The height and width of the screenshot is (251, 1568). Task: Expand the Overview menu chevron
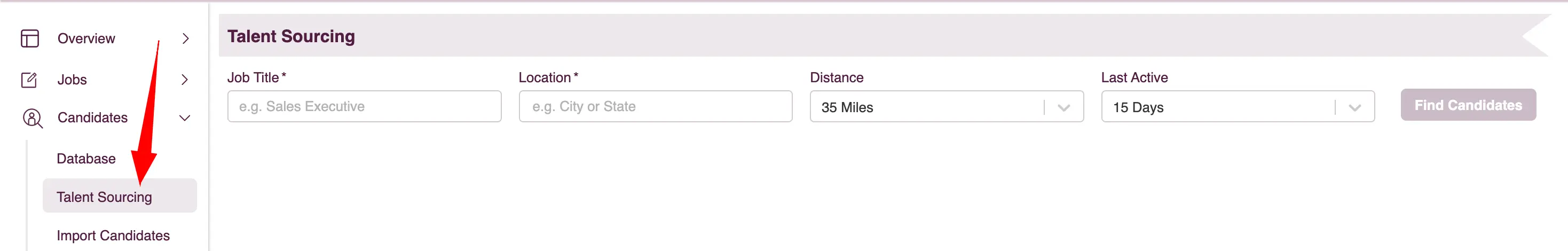[186, 38]
